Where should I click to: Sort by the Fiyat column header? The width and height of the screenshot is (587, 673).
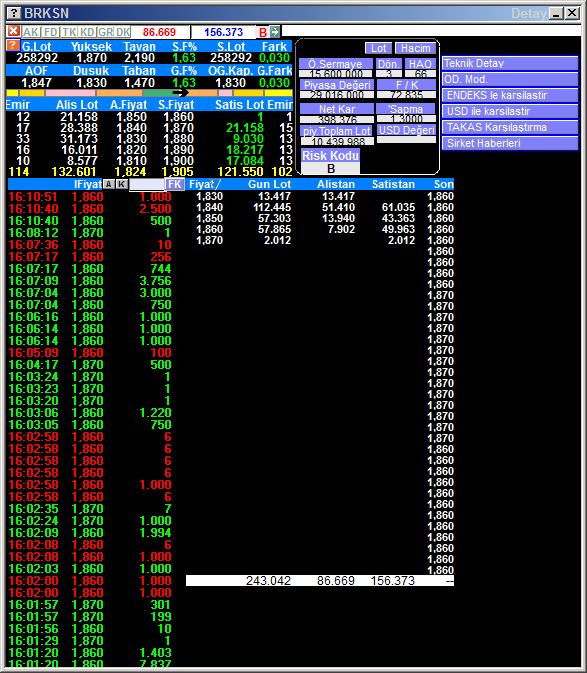click(x=205, y=184)
